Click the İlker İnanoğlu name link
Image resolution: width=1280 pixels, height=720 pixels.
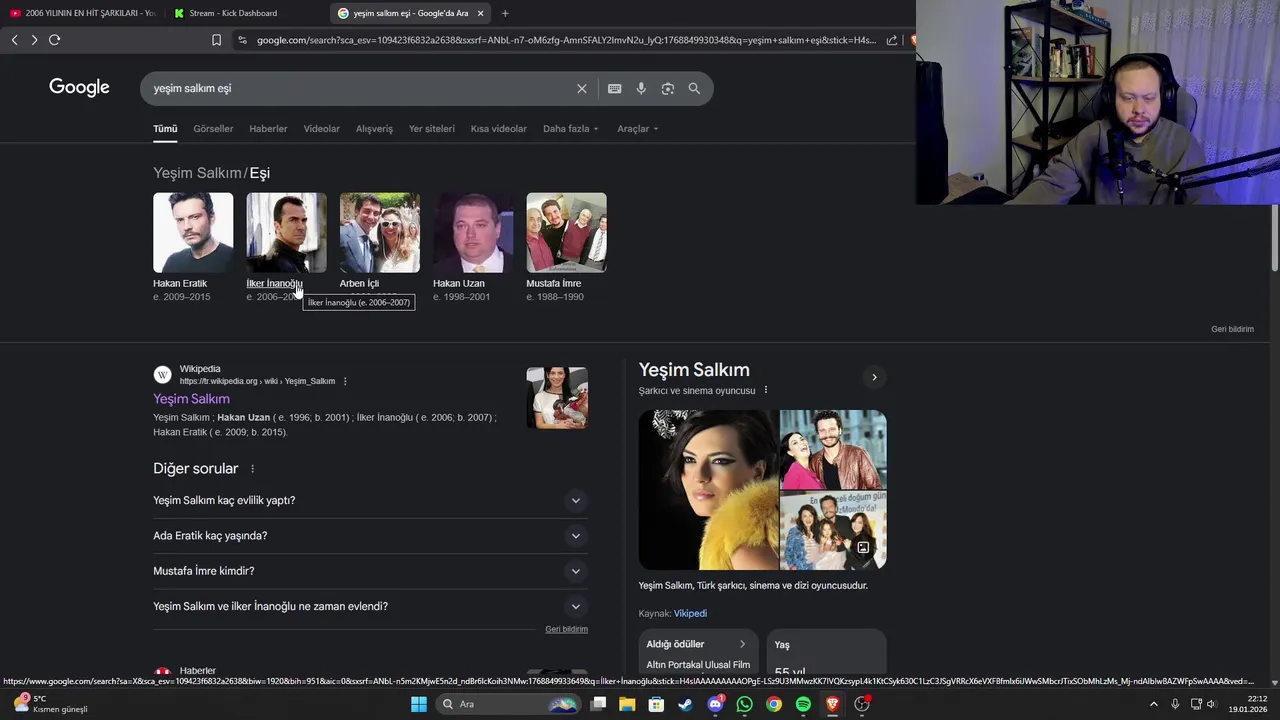pyautogui.click(x=274, y=284)
